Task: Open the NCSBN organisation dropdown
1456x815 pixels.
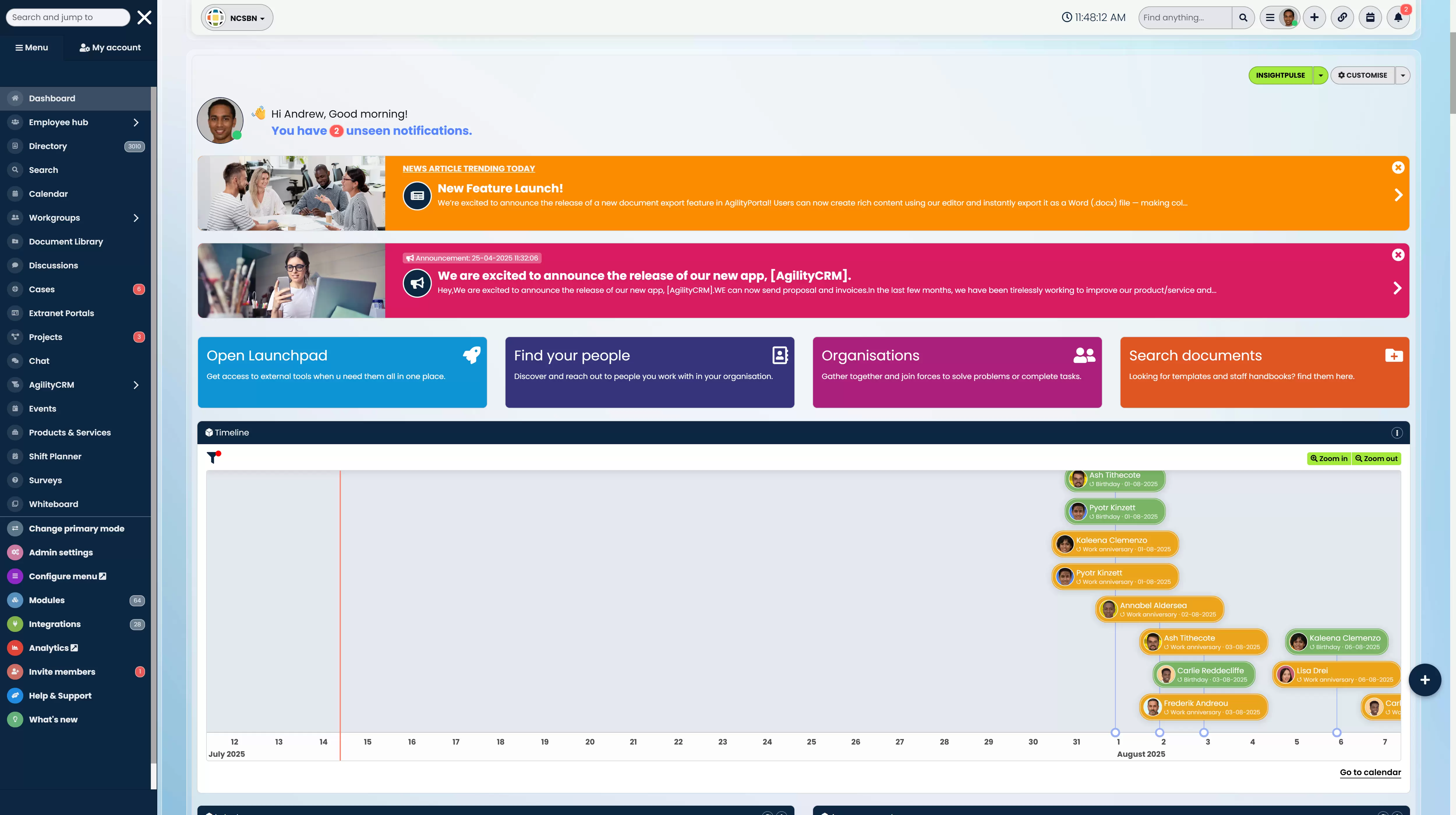Action: point(237,18)
